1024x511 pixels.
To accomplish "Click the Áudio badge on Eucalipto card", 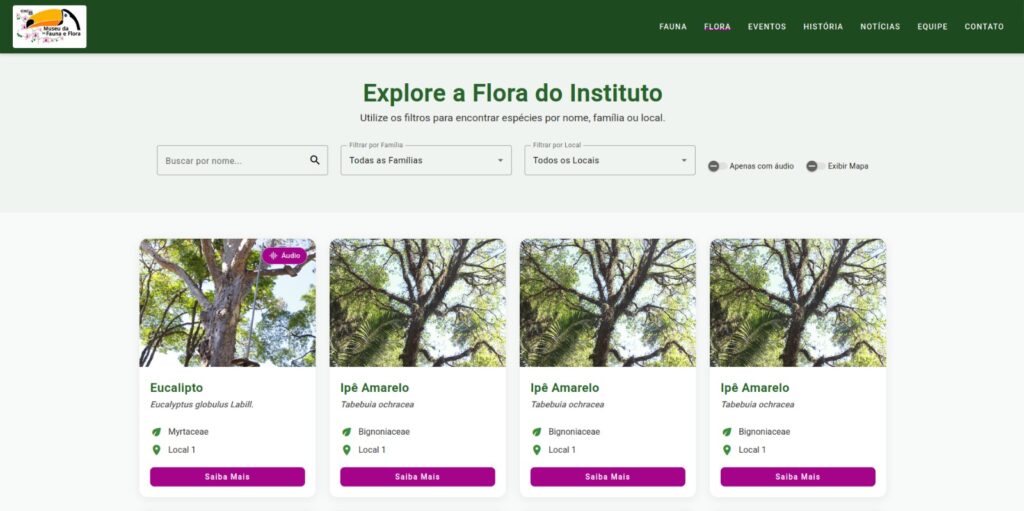I will 285,256.
